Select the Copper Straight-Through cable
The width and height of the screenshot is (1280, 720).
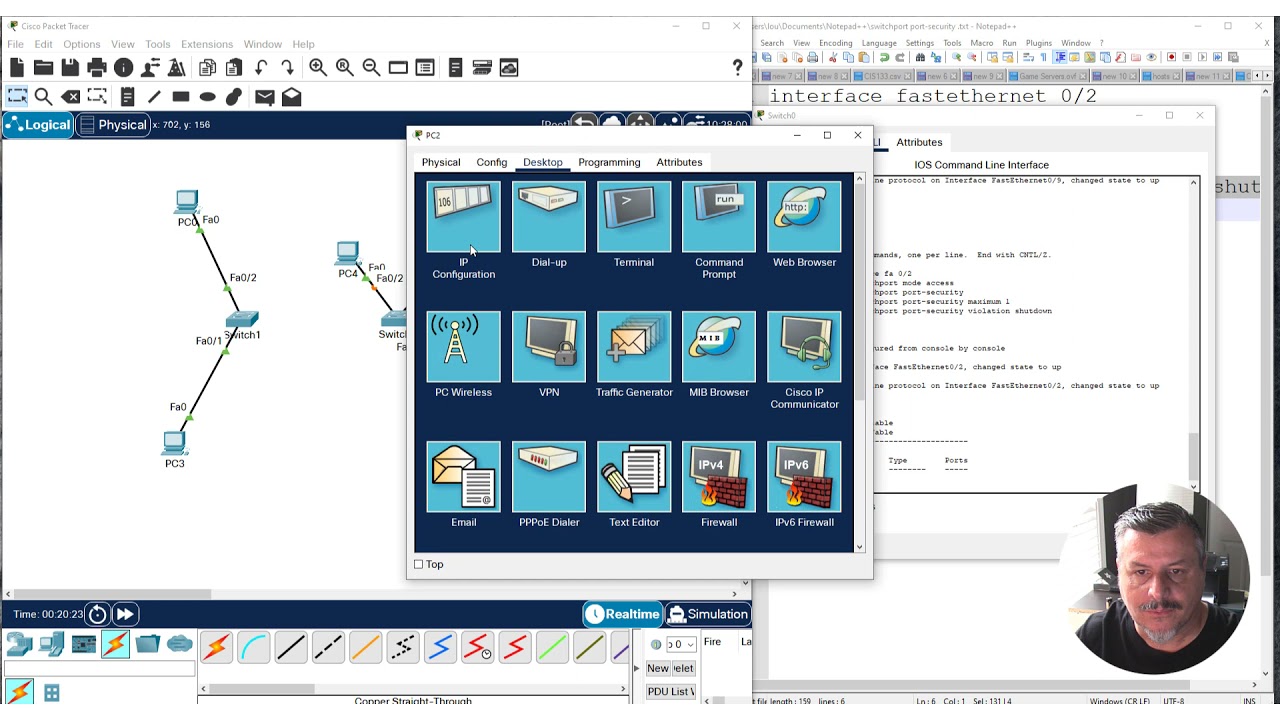point(291,648)
